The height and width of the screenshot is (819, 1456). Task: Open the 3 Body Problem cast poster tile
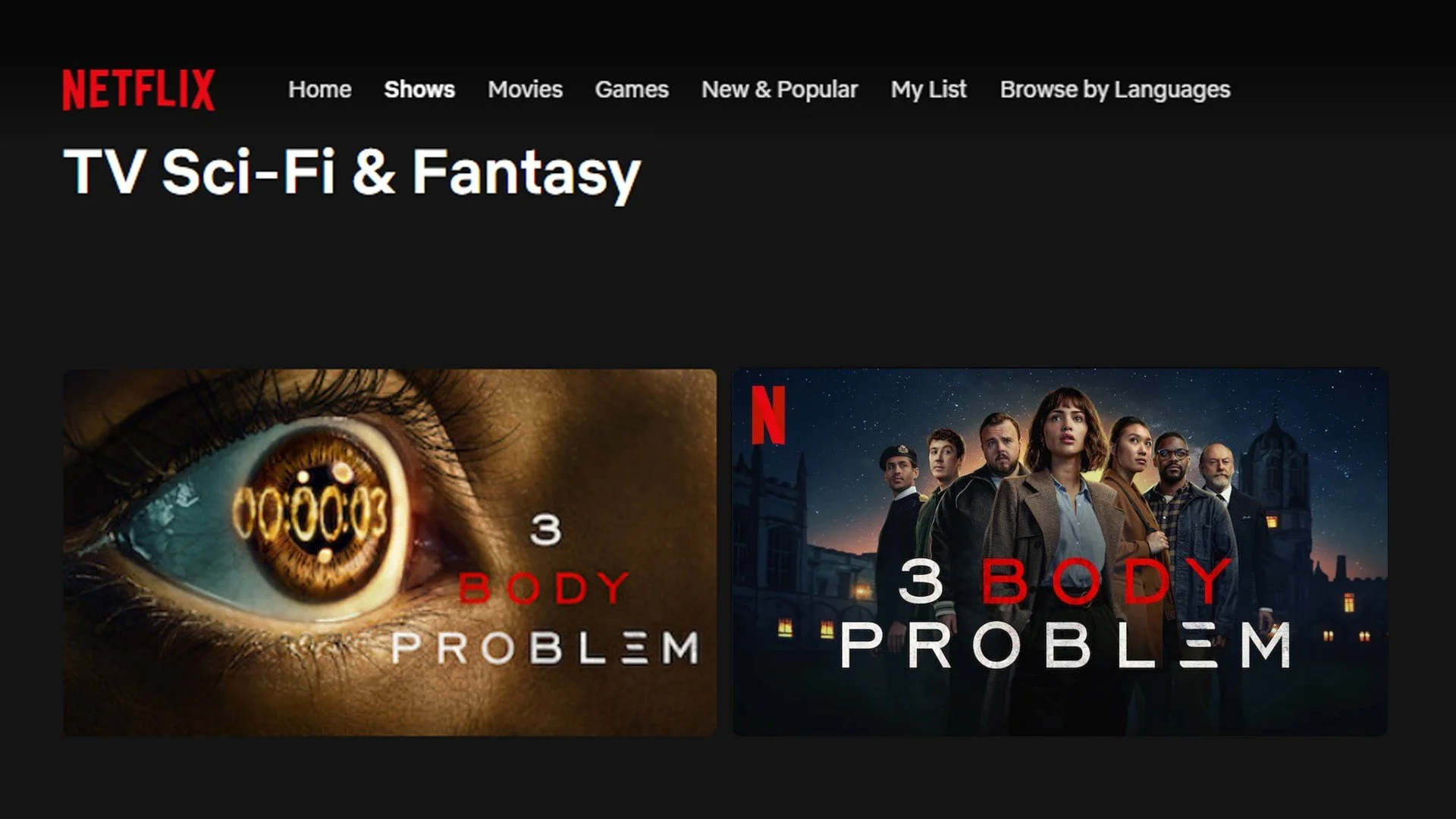tap(1059, 552)
